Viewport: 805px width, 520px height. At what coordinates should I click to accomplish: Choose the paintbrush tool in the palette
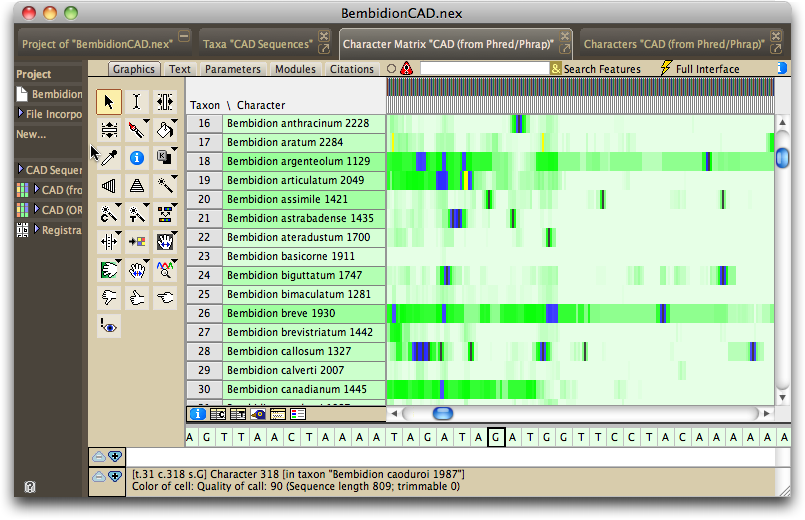[x=137, y=130]
